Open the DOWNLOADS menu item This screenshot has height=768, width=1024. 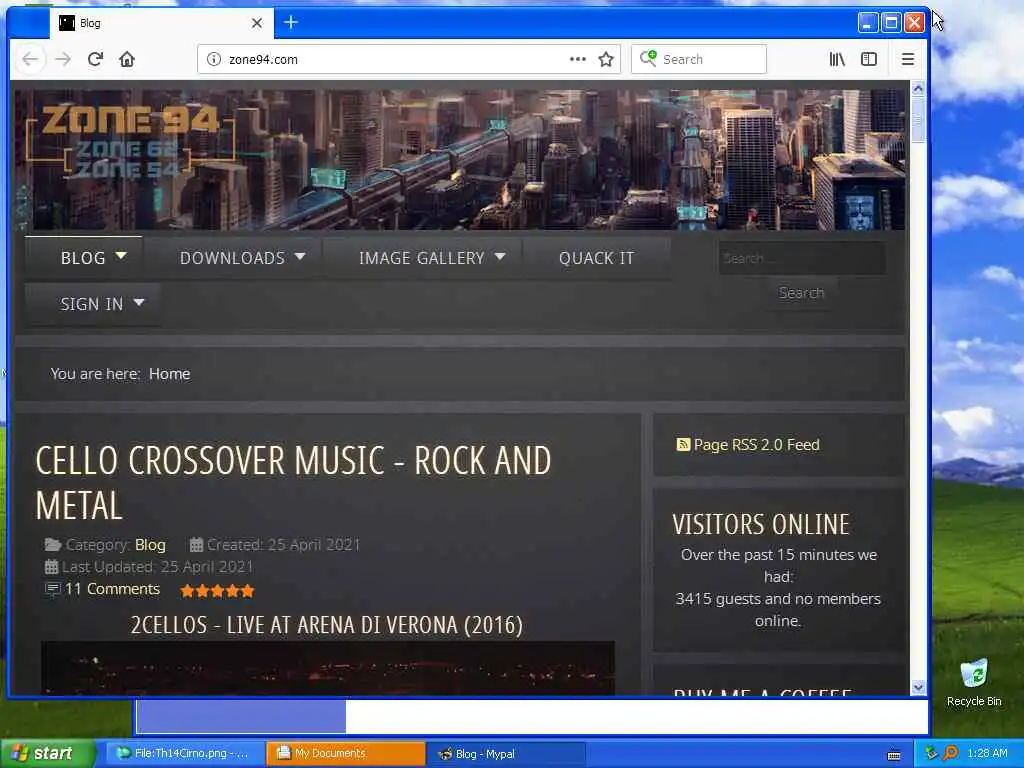coord(232,258)
